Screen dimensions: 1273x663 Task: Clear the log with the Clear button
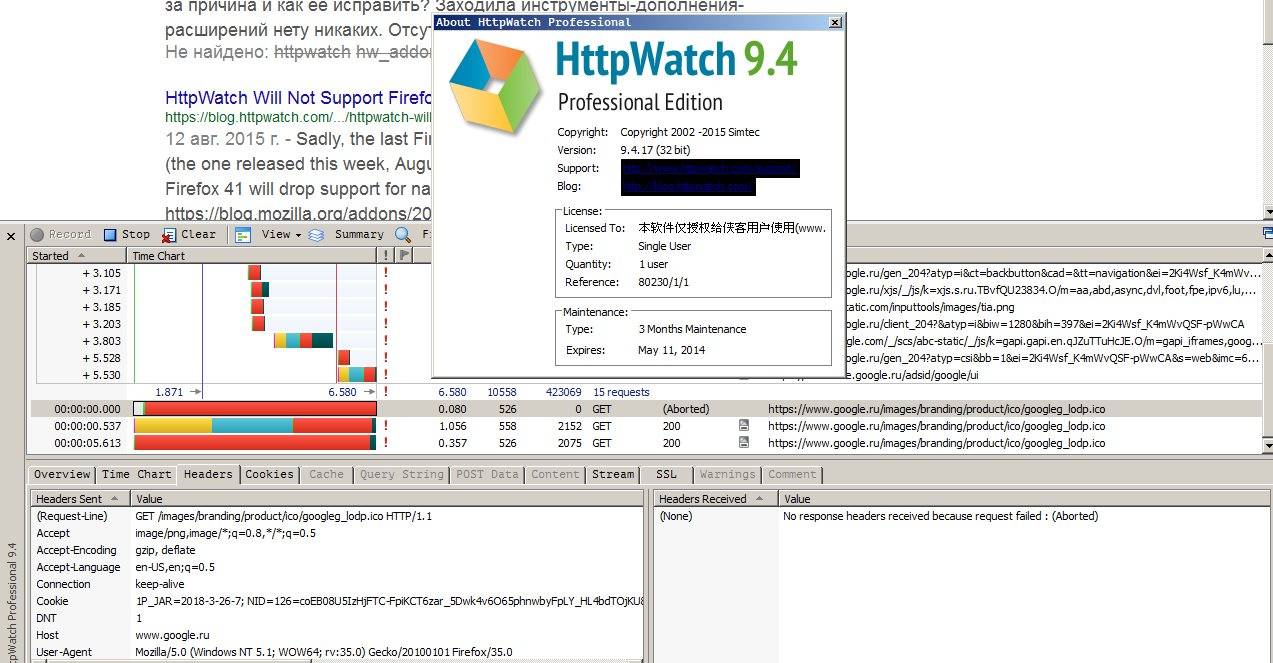click(188, 235)
